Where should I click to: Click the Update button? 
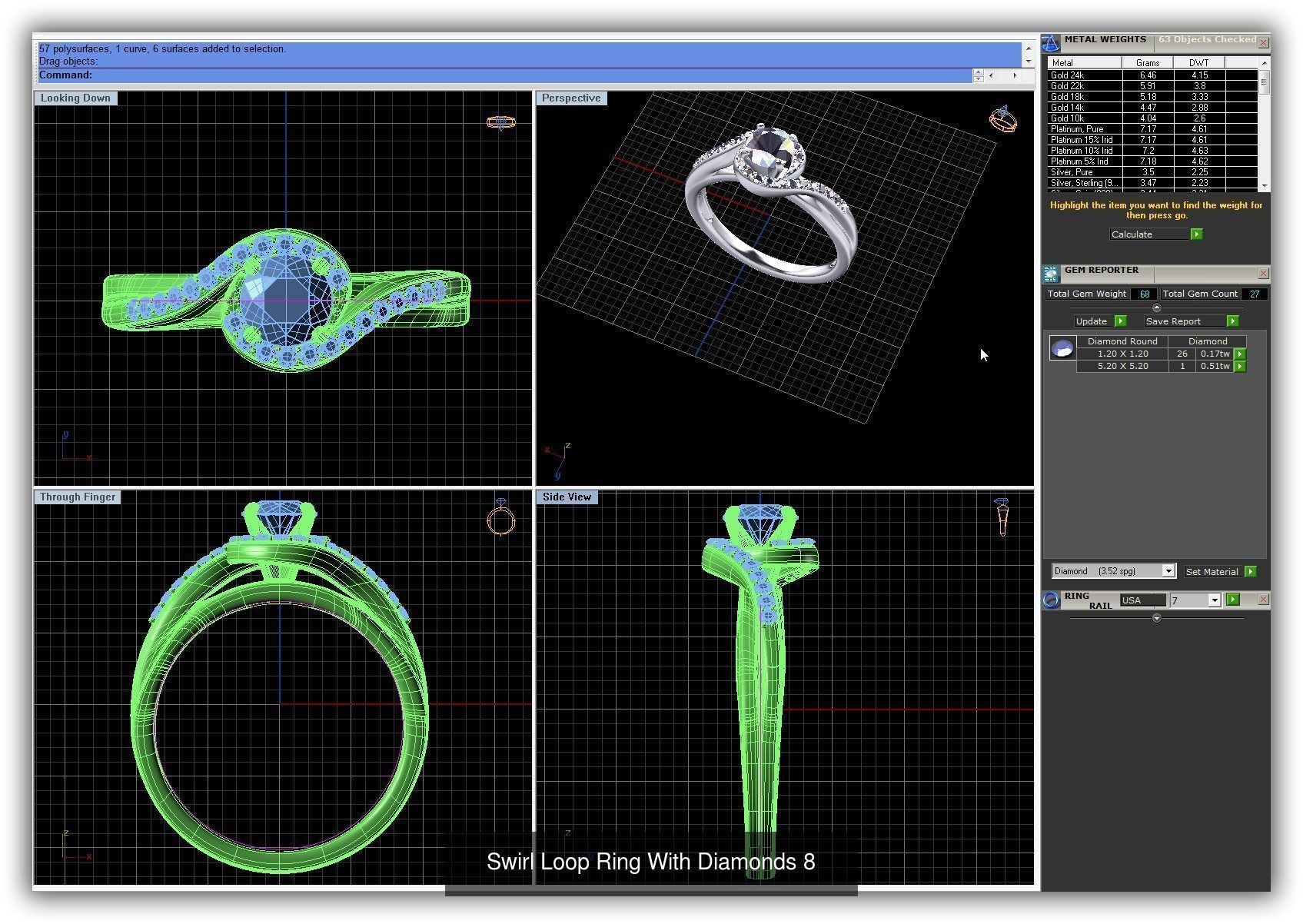pyautogui.click(x=1093, y=321)
